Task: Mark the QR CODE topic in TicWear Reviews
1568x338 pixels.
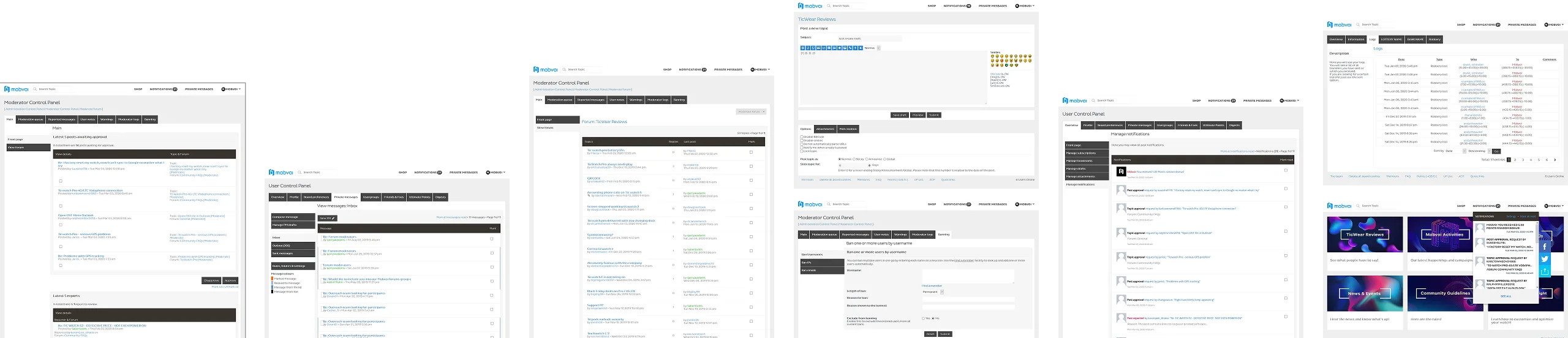Action: tap(752, 180)
